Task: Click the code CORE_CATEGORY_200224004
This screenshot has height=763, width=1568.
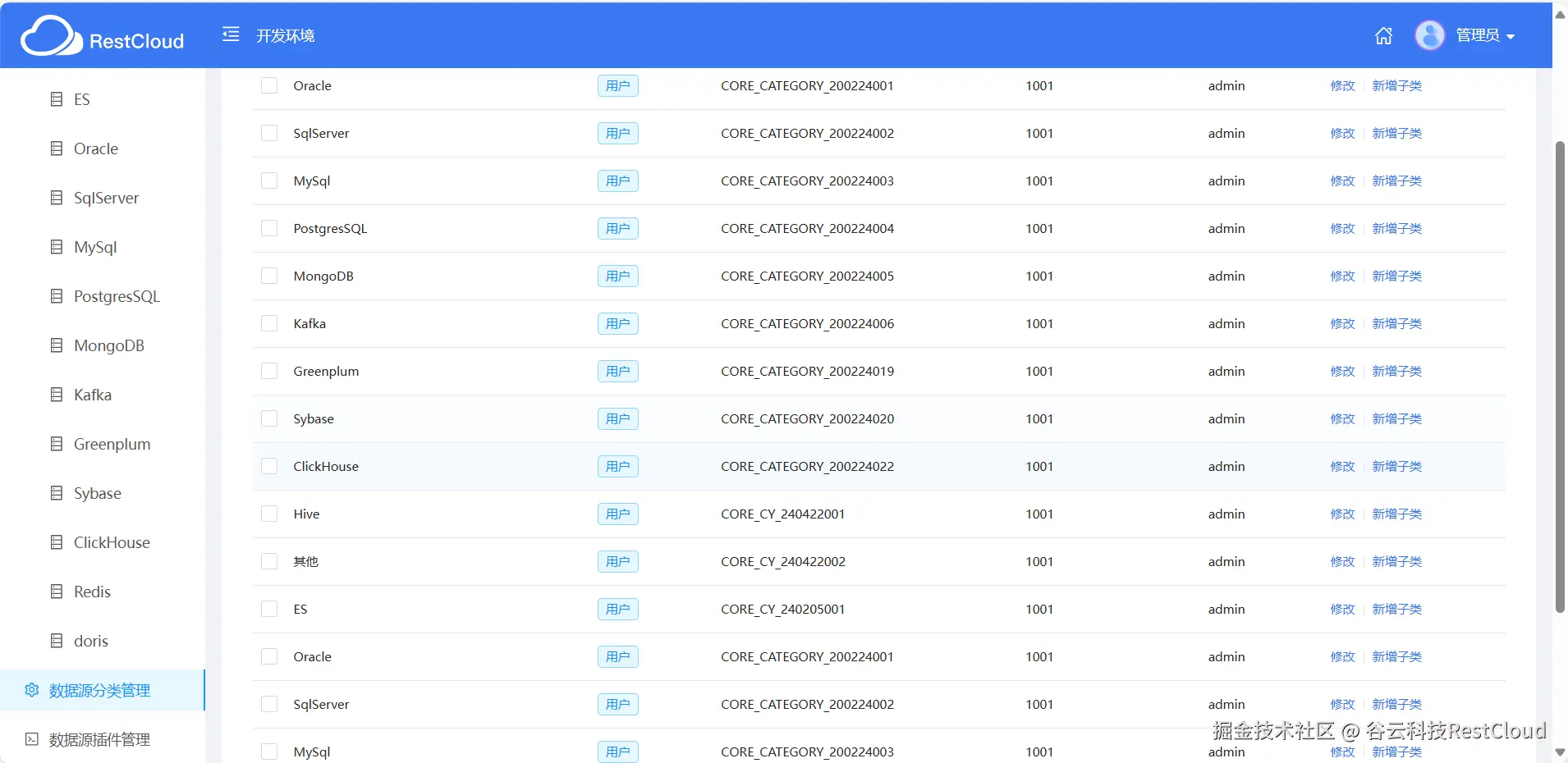Action: (807, 228)
